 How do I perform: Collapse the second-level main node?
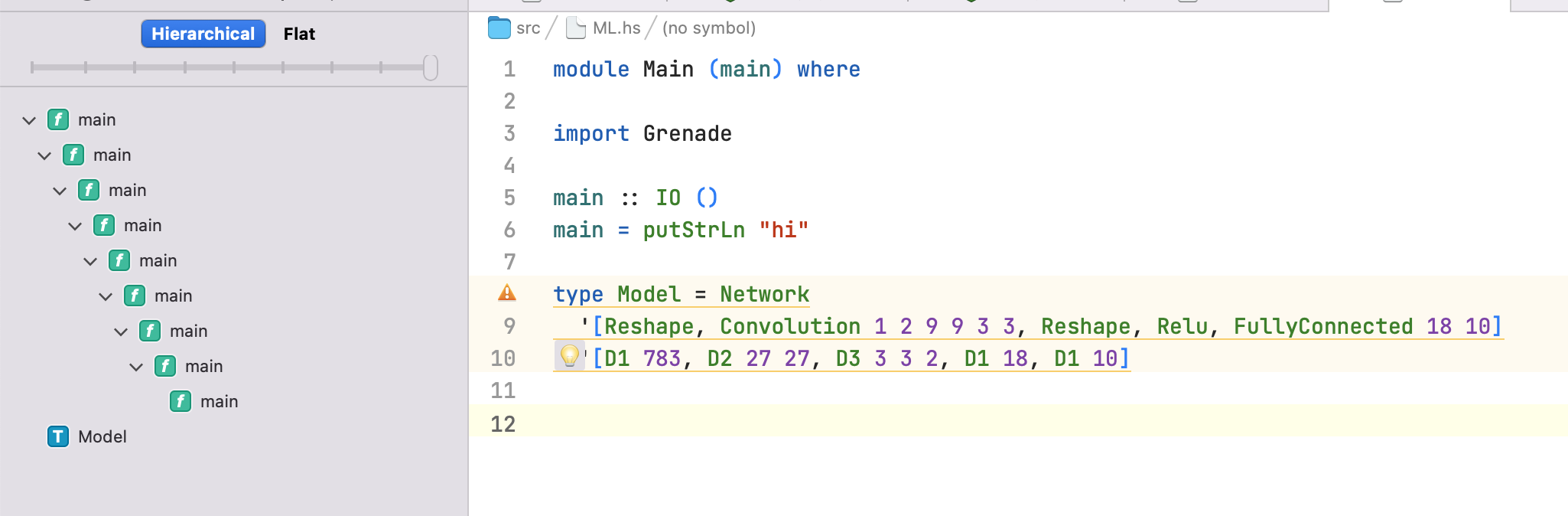[x=44, y=155]
